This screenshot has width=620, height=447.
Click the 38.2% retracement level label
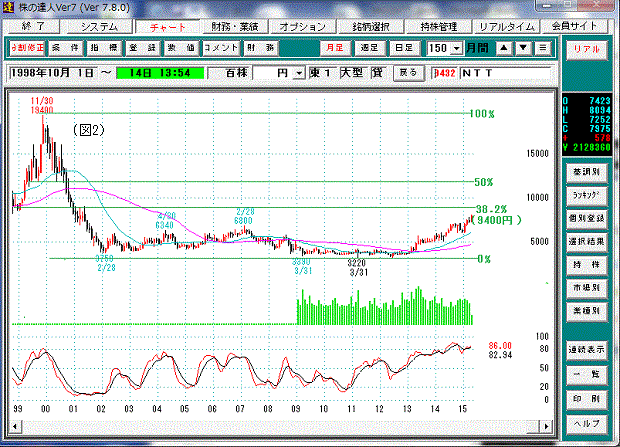(491, 209)
